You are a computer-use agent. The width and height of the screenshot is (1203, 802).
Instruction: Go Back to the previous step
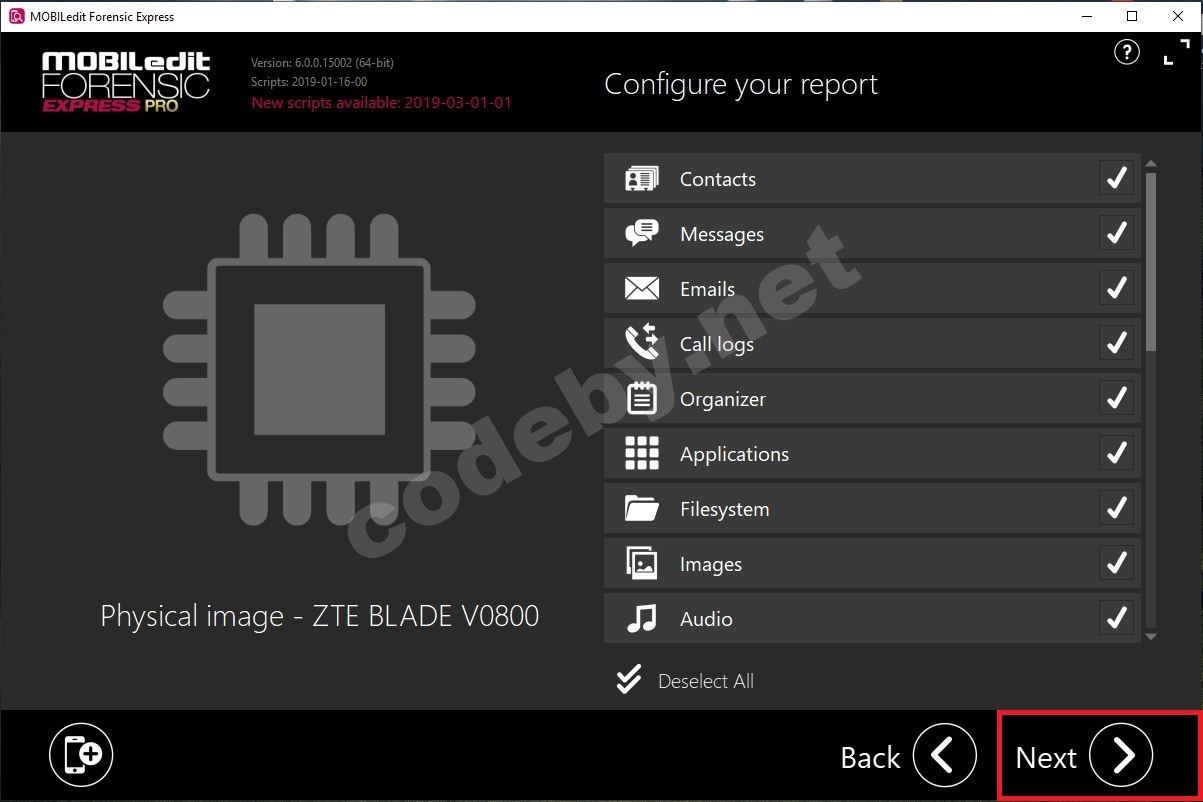click(x=944, y=756)
